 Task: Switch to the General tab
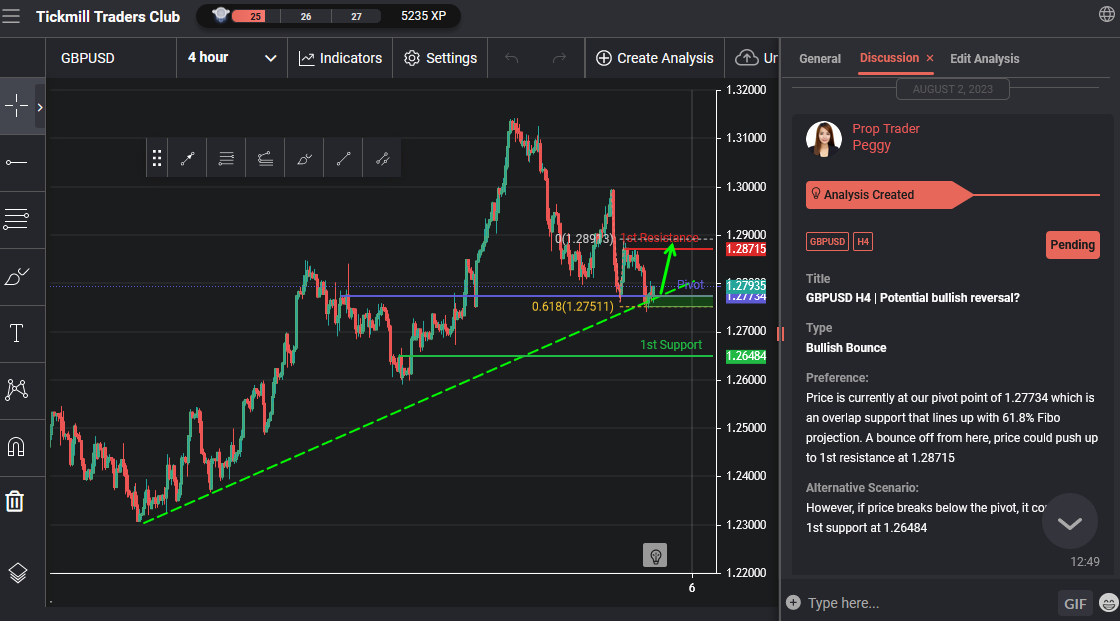tap(819, 59)
